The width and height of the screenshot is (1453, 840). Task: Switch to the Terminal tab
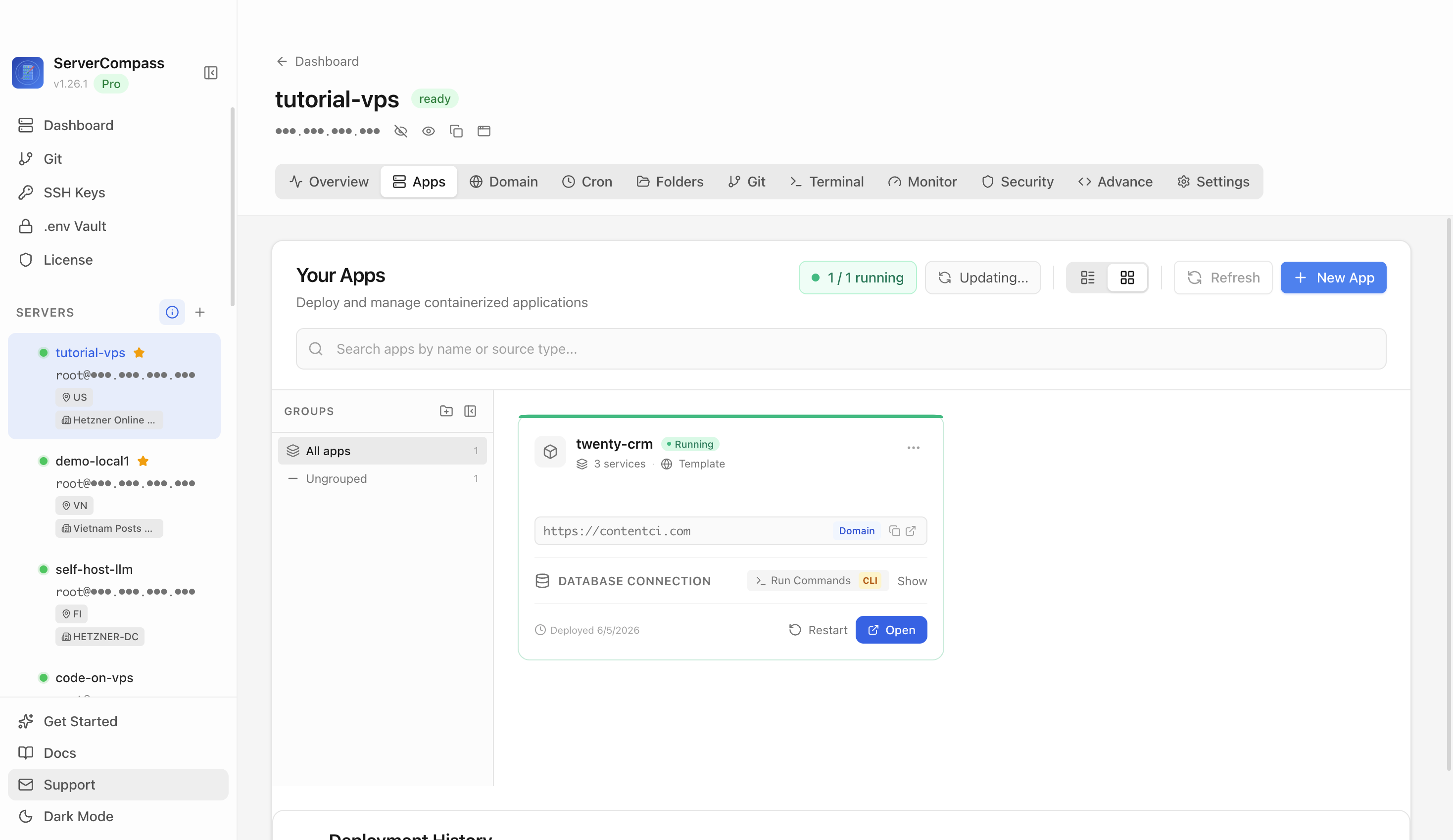click(827, 182)
